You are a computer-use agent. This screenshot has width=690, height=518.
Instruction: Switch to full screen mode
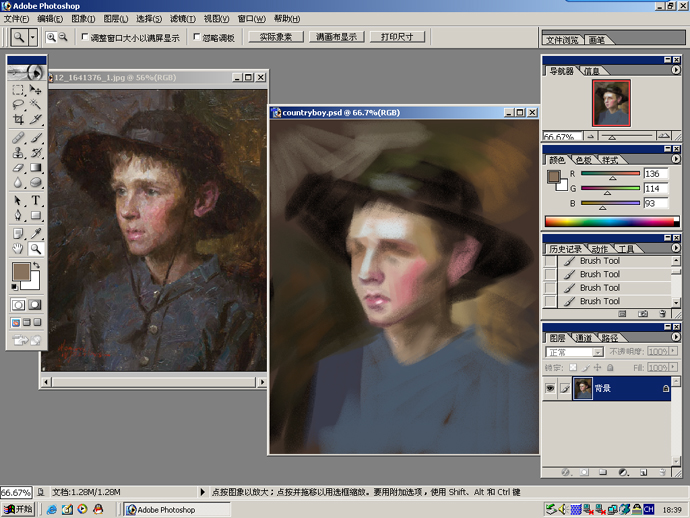pyautogui.click(x=37, y=323)
